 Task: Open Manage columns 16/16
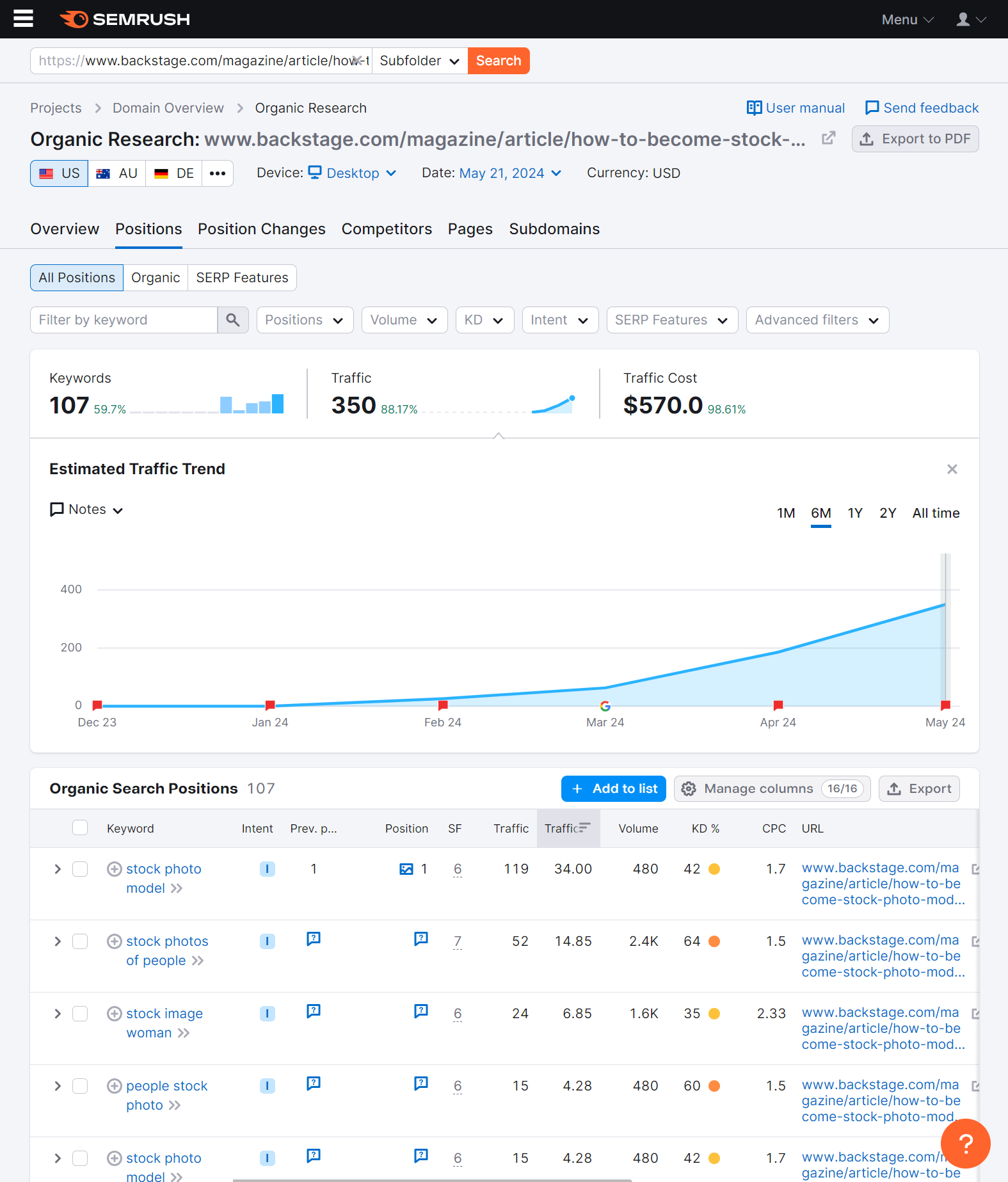pyautogui.click(x=772, y=788)
